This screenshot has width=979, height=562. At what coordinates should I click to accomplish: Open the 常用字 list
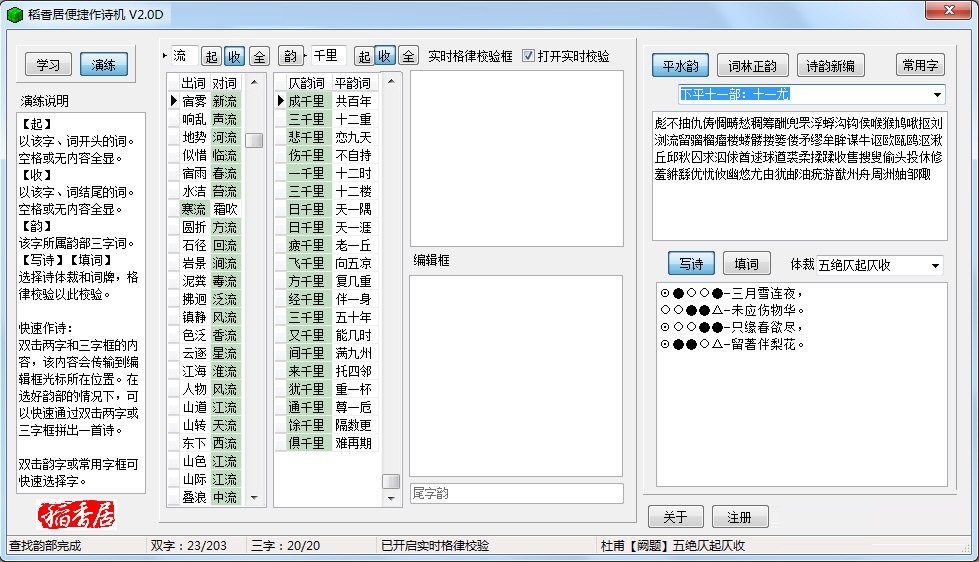pyautogui.click(x=920, y=65)
